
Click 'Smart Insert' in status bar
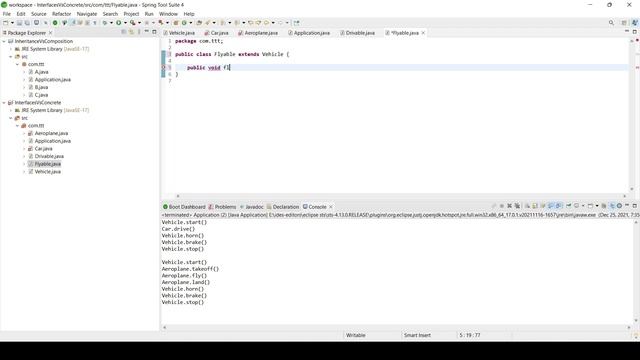coord(417,335)
